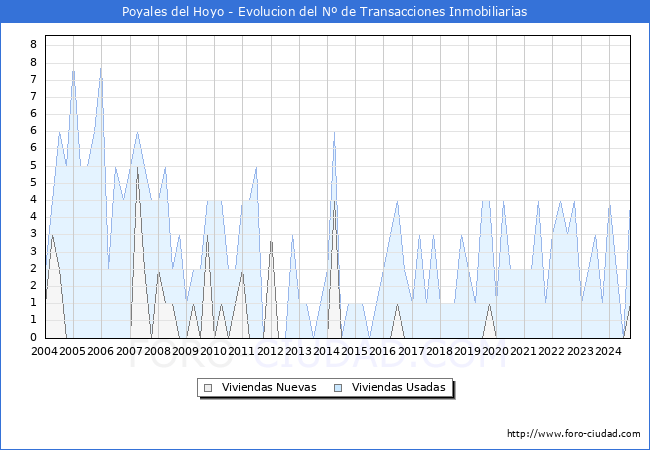Select the Viviendas Nuevas legend label

pos(269,387)
